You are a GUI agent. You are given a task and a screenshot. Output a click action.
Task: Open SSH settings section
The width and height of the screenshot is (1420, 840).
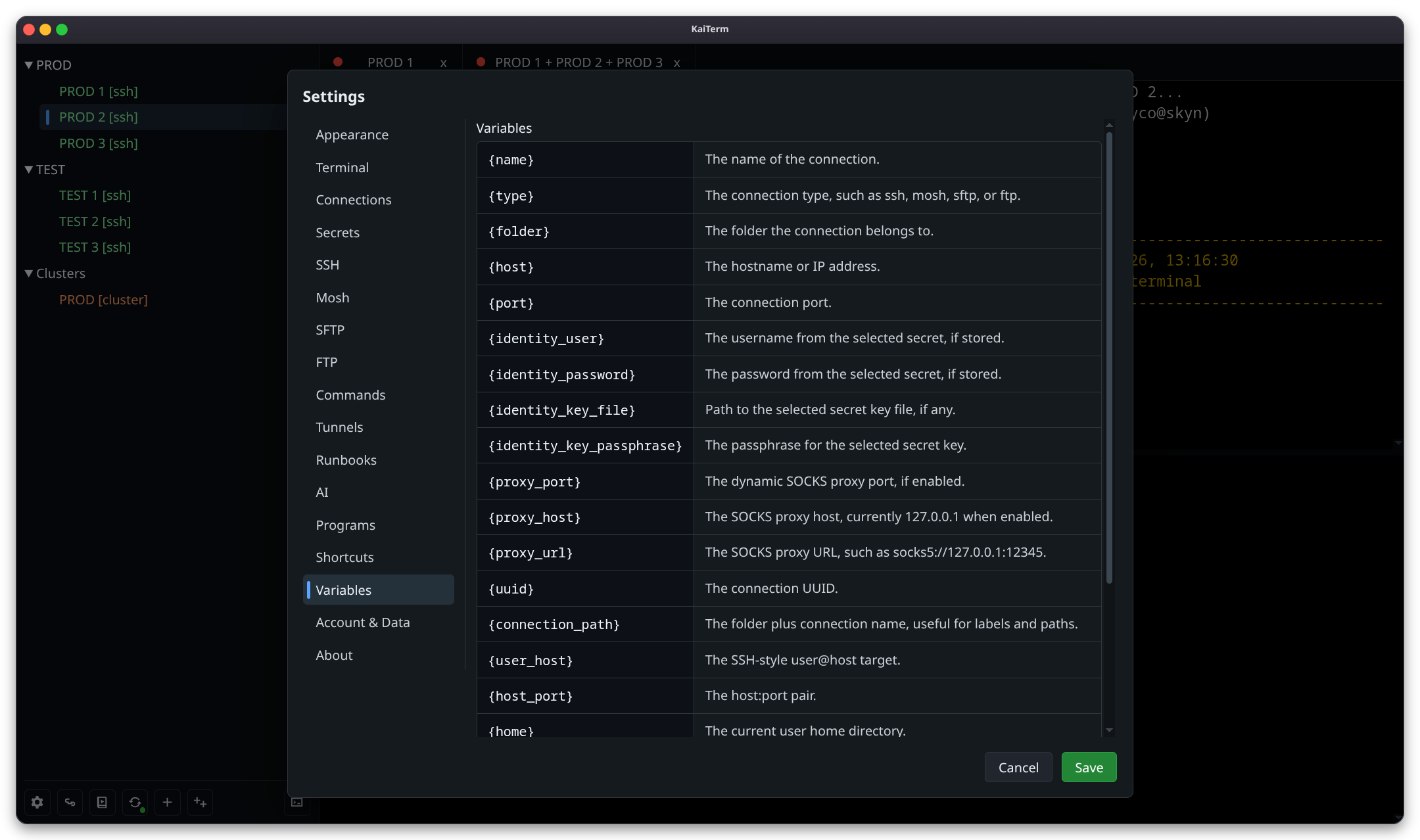379,265
